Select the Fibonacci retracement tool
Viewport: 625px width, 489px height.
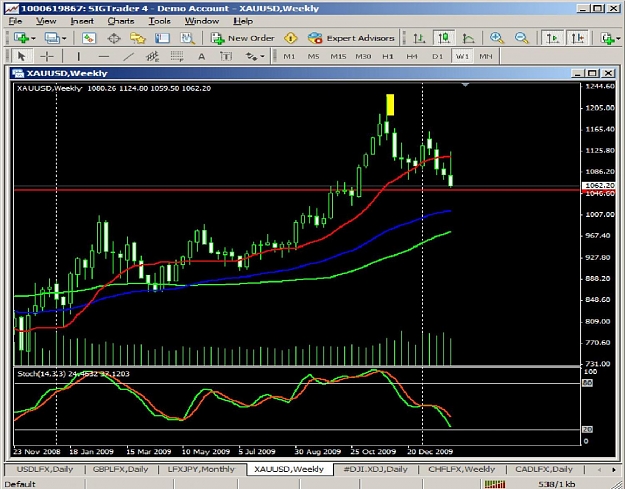pos(177,56)
